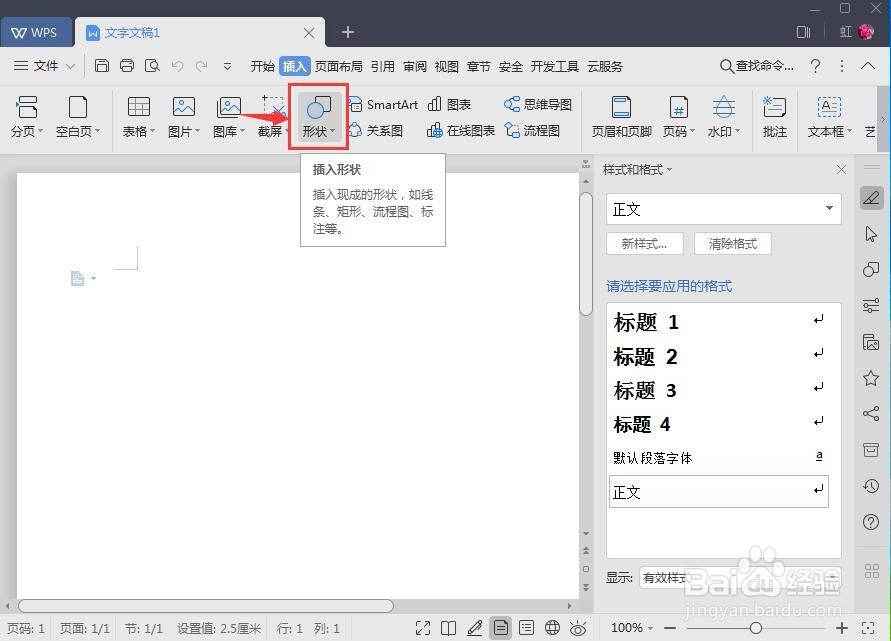Open Print Preview icon

pyautogui.click(x=152, y=66)
